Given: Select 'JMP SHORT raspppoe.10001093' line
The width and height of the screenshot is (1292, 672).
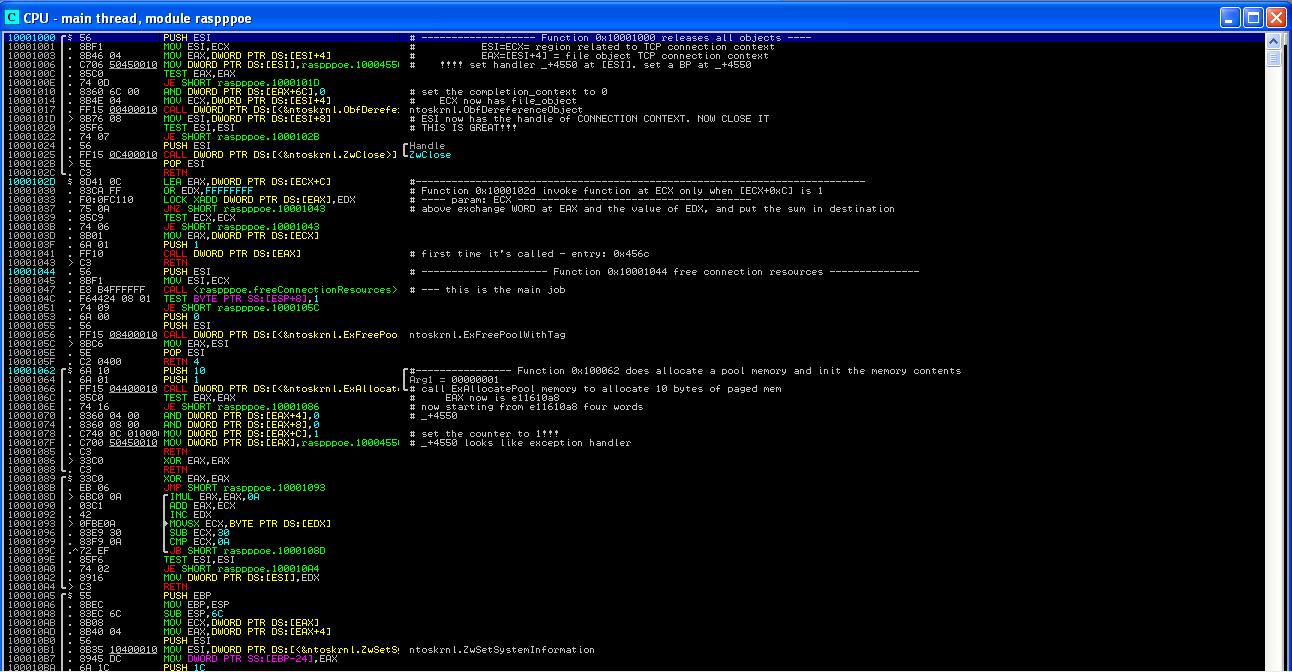Looking at the screenshot, I should click(x=244, y=488).
